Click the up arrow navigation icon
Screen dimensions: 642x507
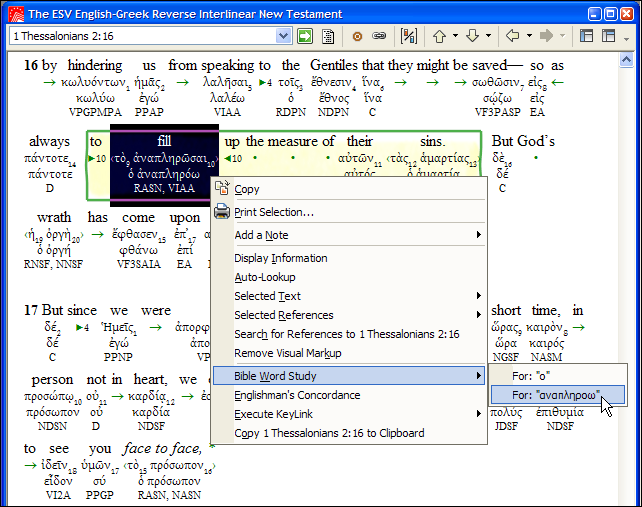coord(439,36)
